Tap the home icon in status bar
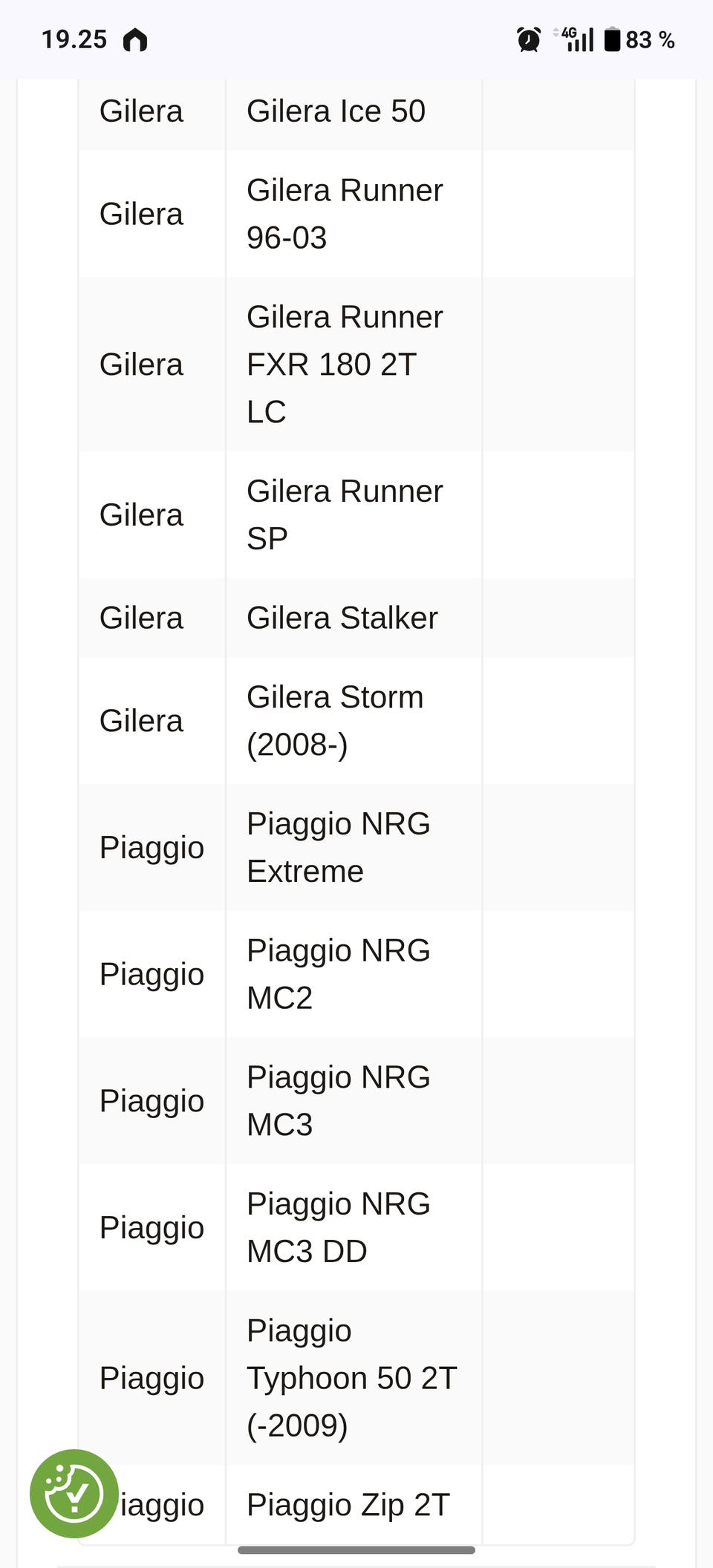Viewport: 713px width, 1568px height. [x=135, y=40]
